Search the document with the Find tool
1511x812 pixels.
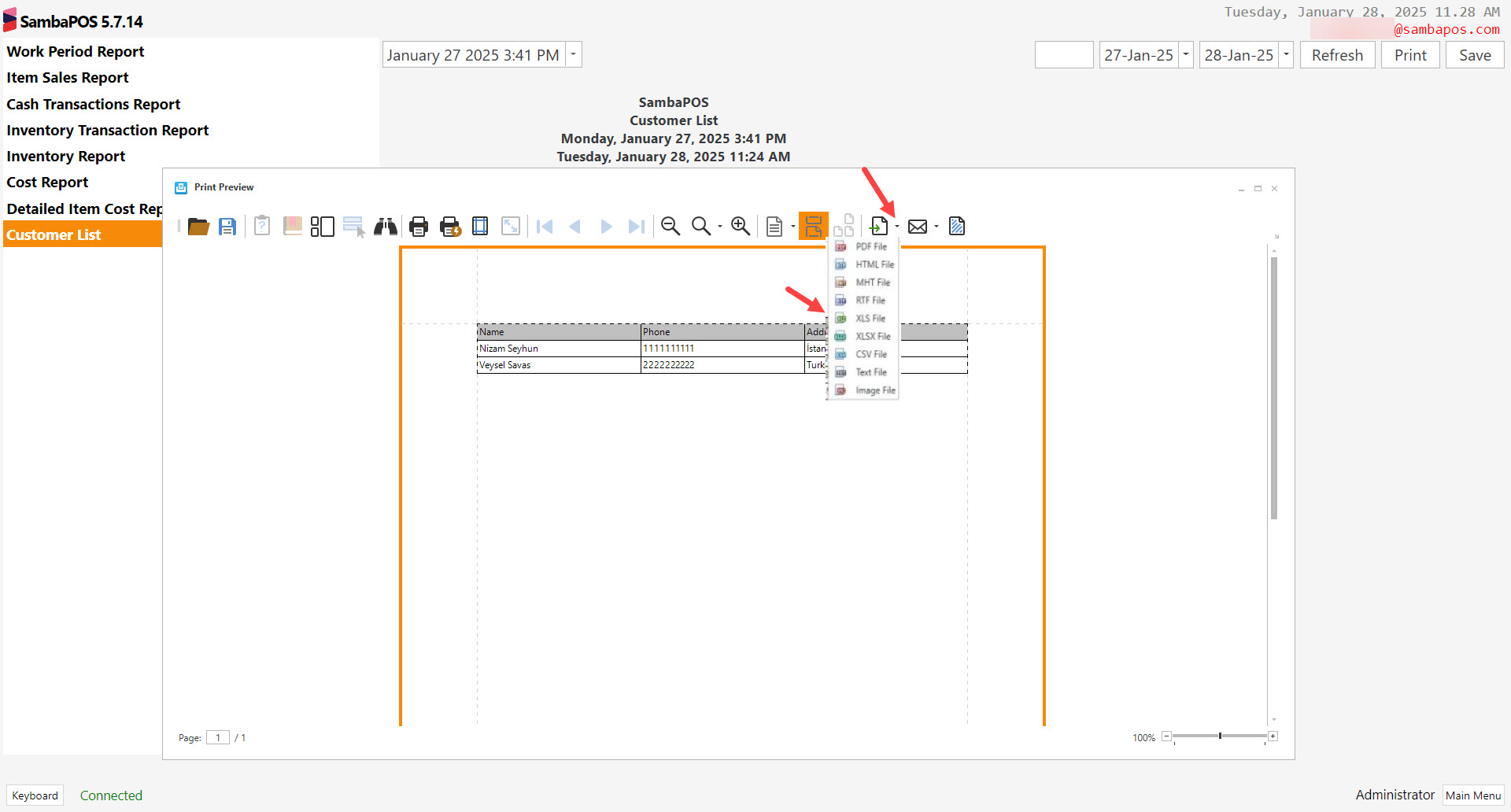click(385, 226)
